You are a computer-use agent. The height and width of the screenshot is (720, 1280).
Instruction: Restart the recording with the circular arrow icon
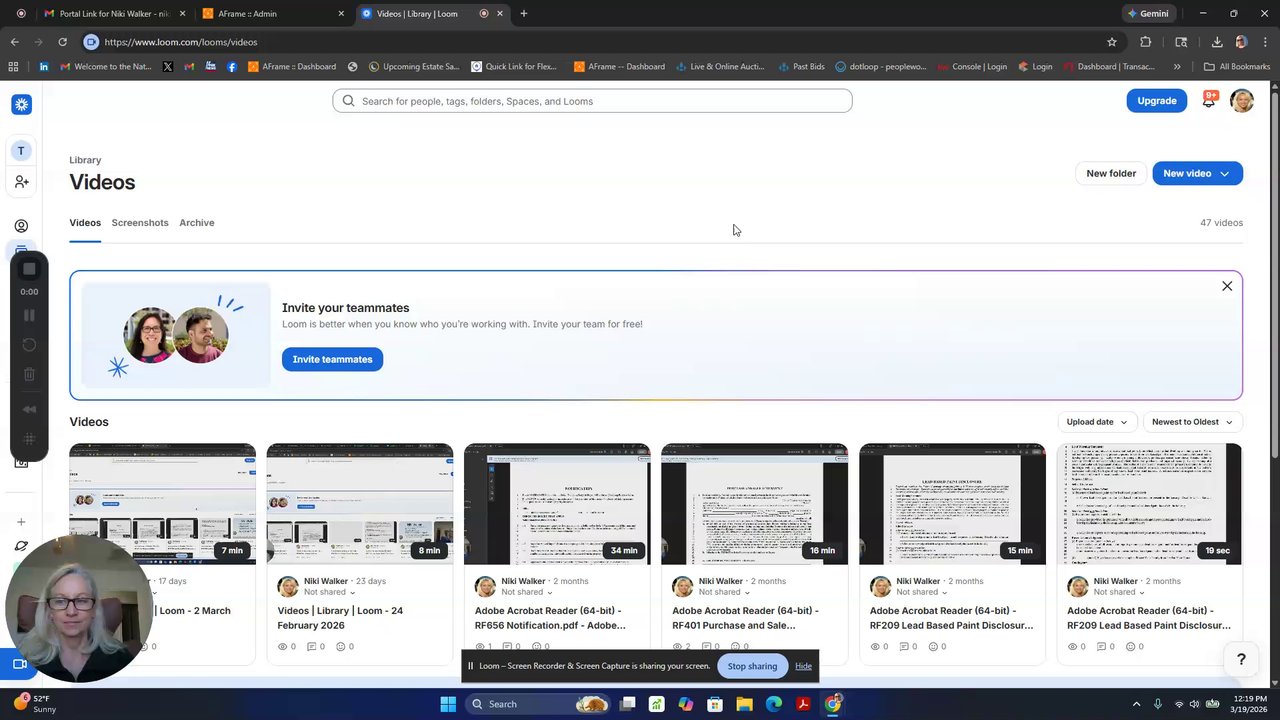point(29,345)
